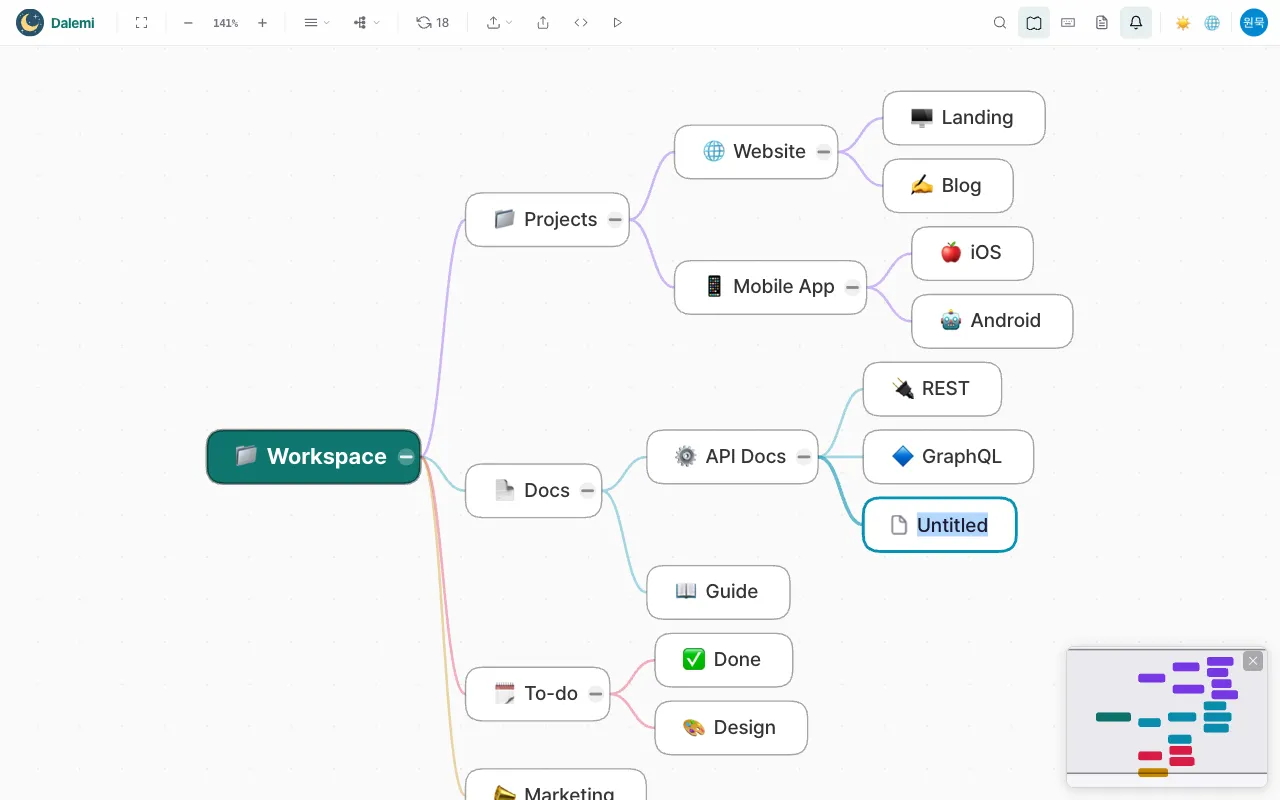The image size is (1280, 800).
Task: Open the hamburger menu dropdown
Action: [x=316, y=22]
